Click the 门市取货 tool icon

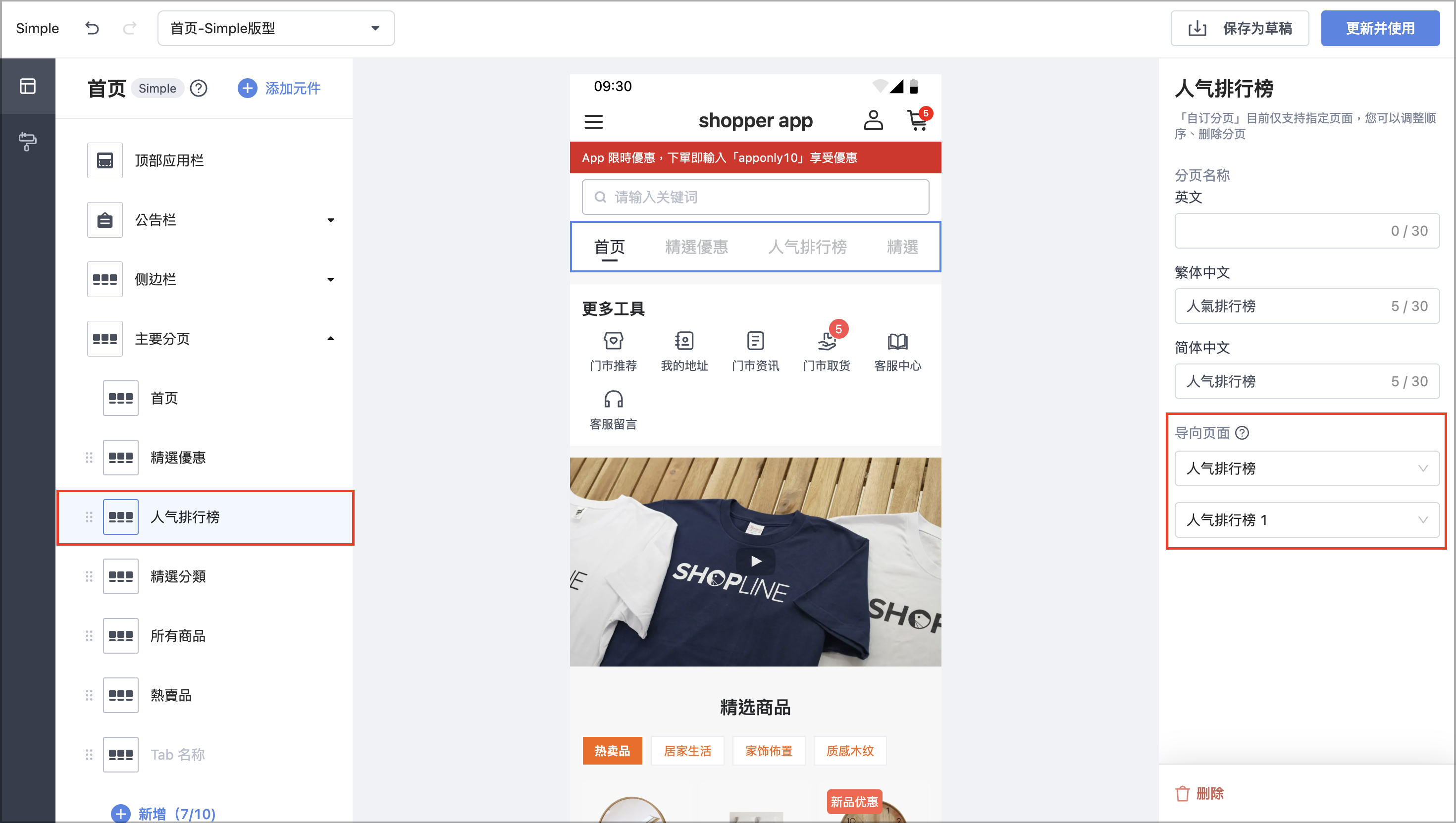(828, 341)
